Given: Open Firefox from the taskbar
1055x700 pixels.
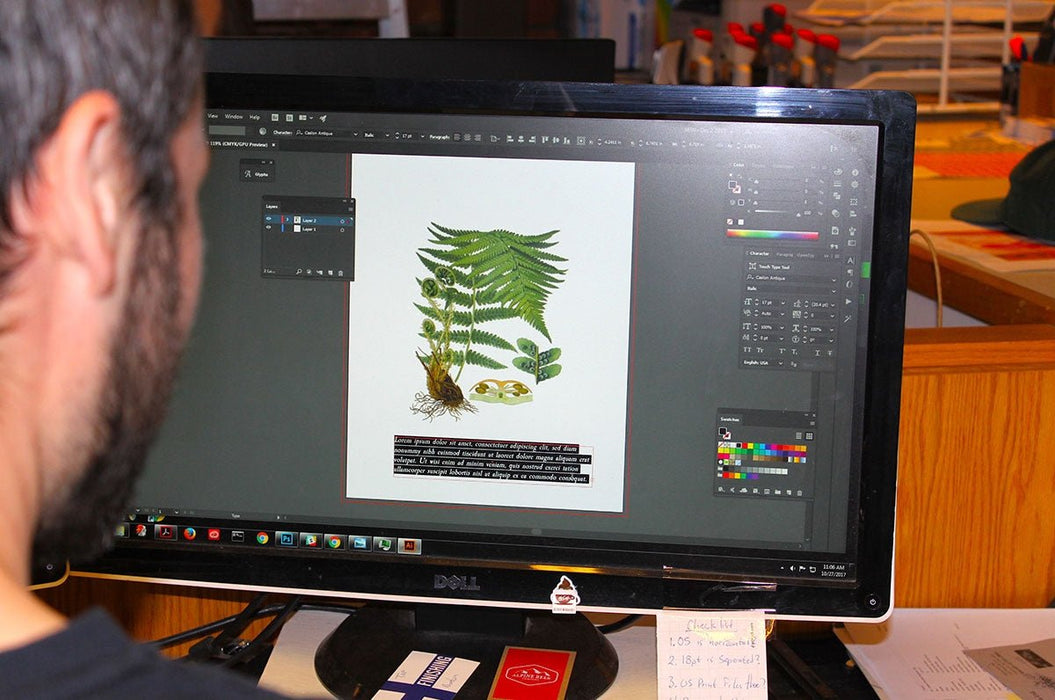Looking at the screenshot, I should [x=189, y=533].
